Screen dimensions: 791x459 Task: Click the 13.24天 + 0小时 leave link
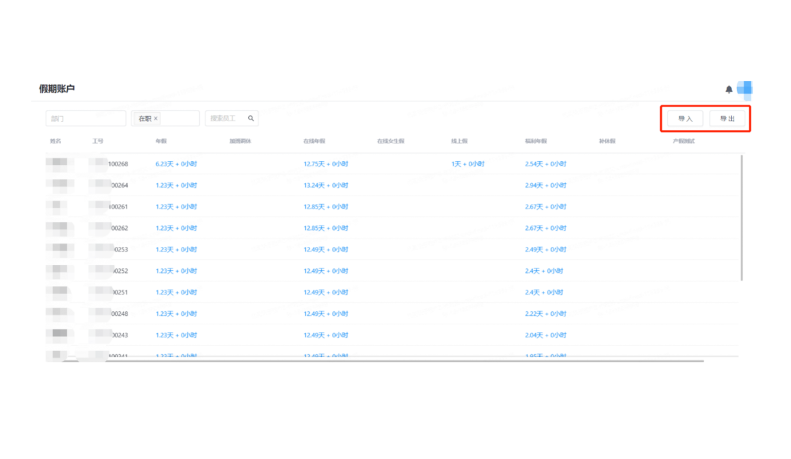pos(324,185)
